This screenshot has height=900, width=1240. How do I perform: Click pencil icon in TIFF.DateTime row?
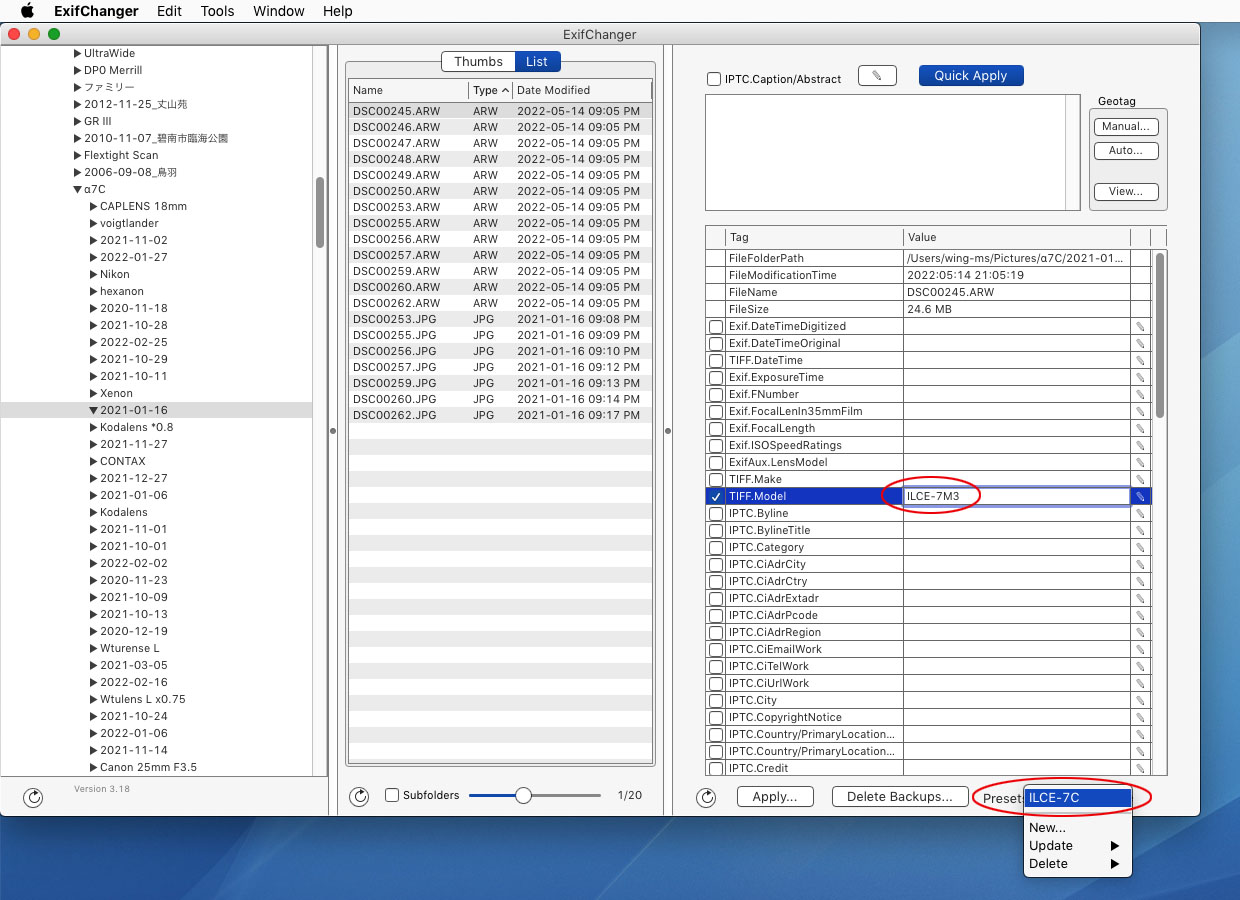(1140, 360)
